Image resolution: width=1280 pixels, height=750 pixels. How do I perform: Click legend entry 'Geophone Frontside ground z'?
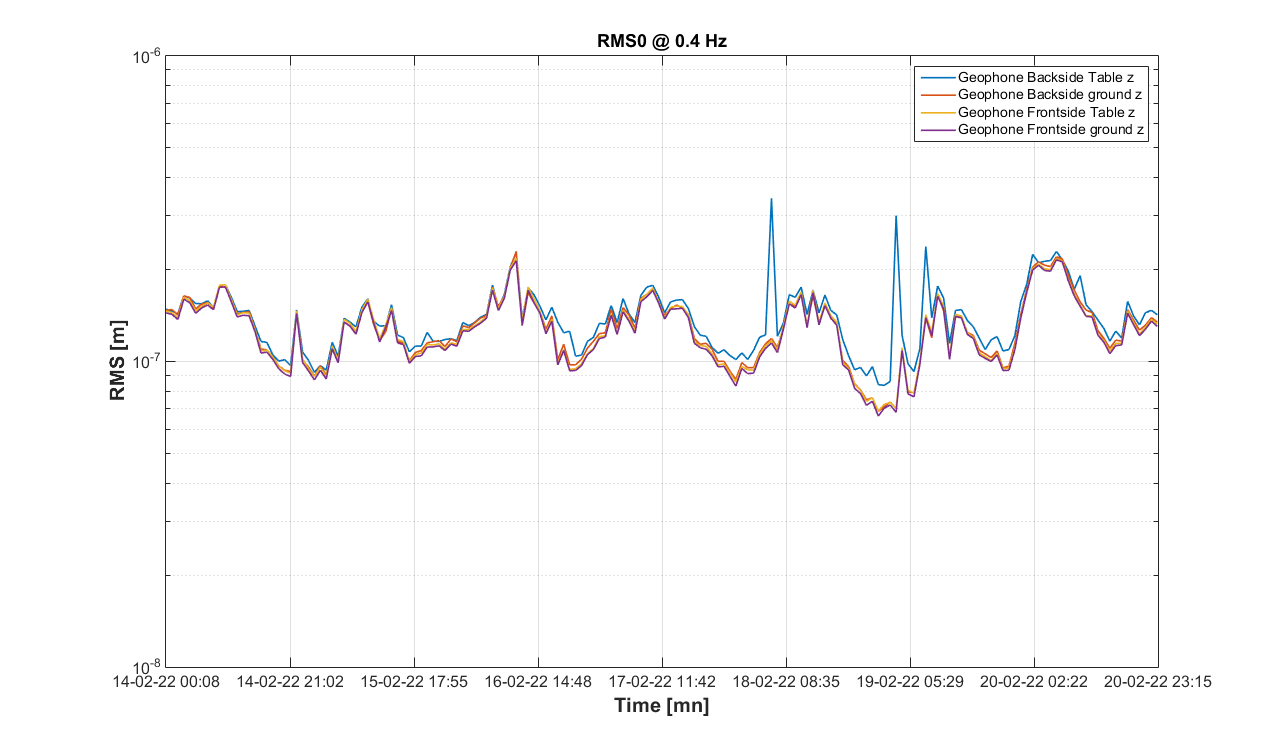(x=1050, y=130)
